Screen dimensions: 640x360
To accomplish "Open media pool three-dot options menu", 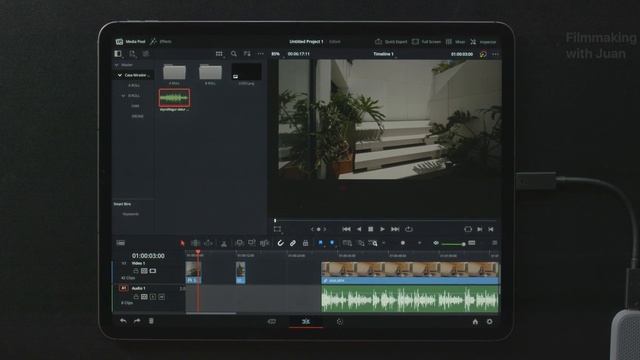I will coord(260,53).
